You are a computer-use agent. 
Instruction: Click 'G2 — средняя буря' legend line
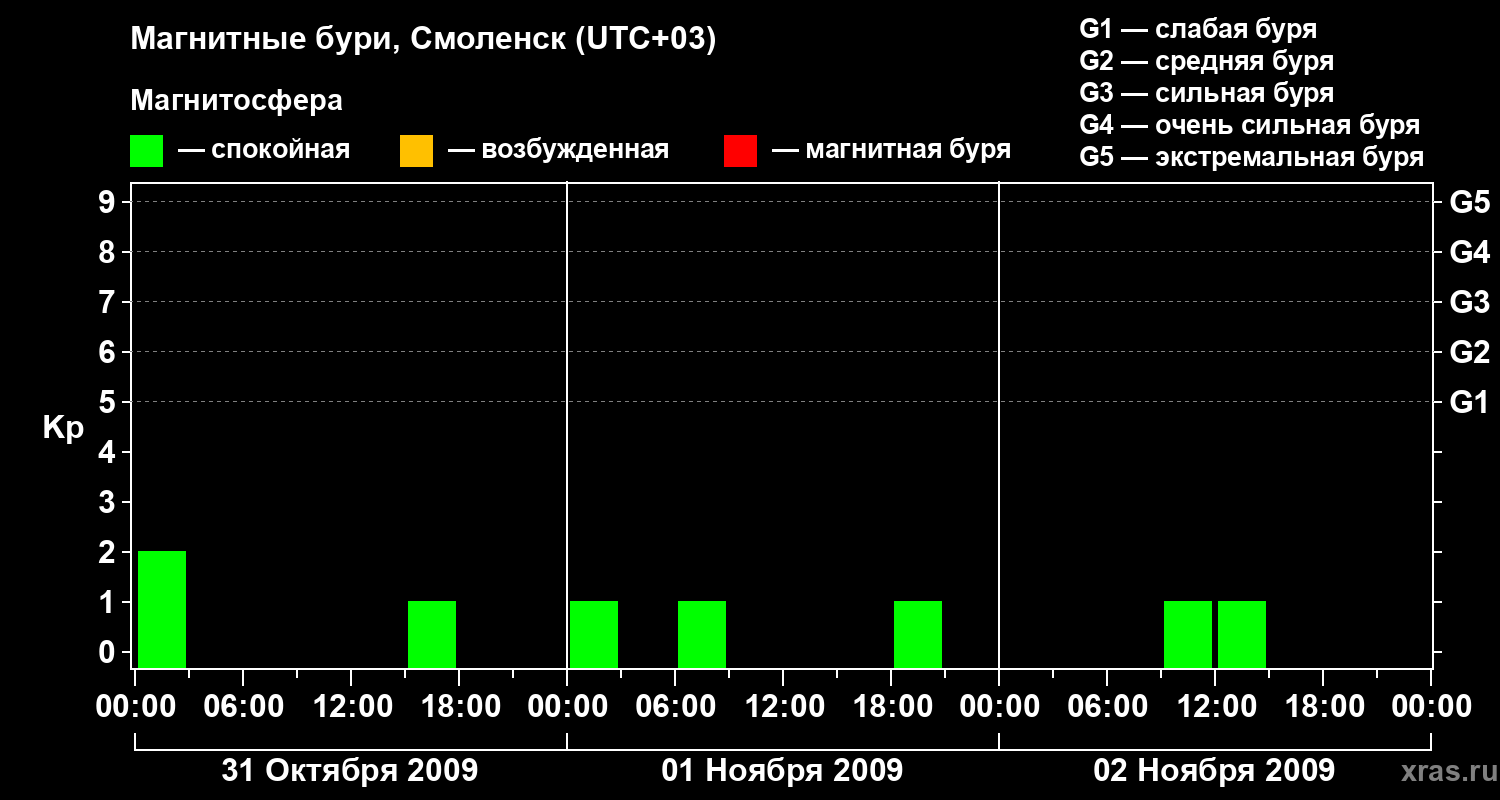pyautogui.click(x=1206, y=61)
